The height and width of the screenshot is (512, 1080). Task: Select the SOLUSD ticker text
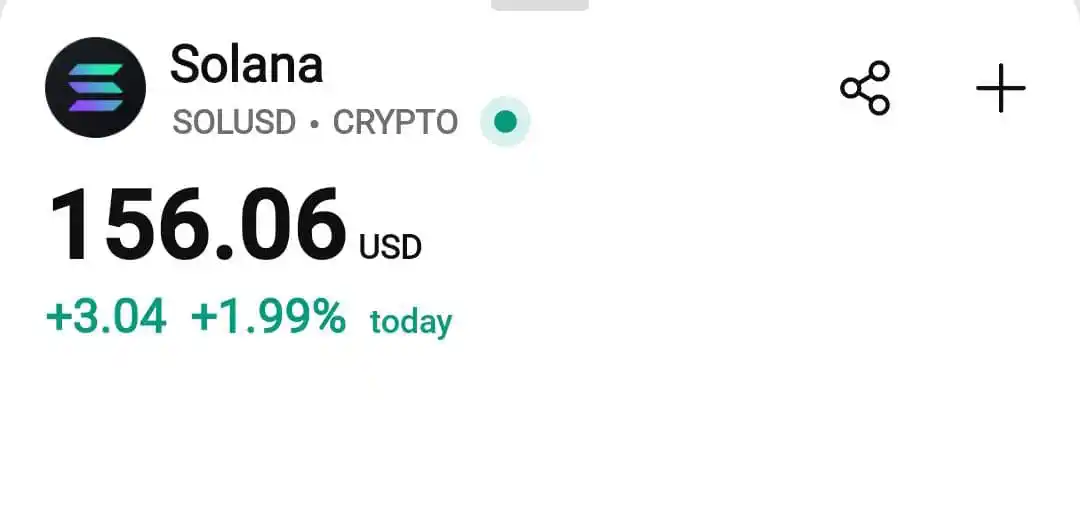click(x=234, y=123)
